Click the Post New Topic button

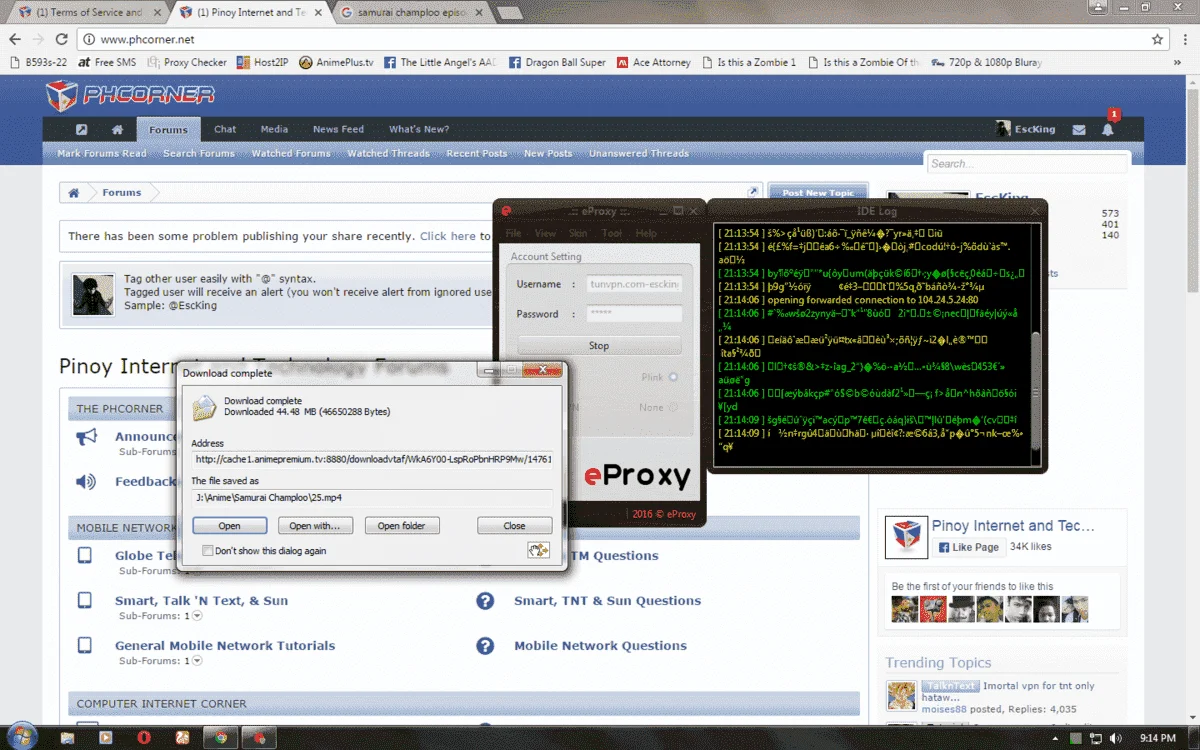click(818, 192)
